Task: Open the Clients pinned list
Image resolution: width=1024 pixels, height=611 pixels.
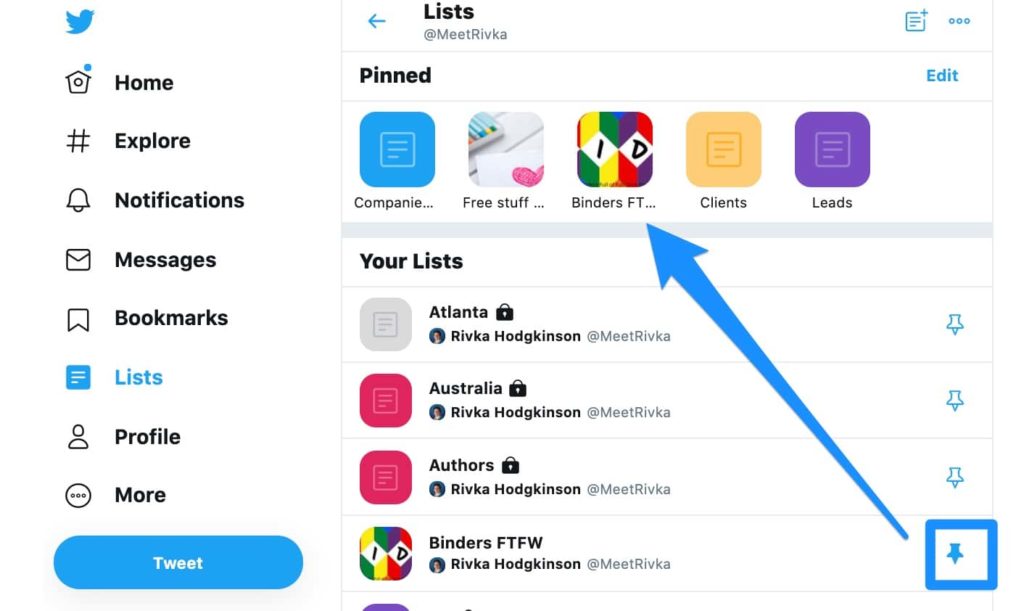Action: click(x=723, y=150)
